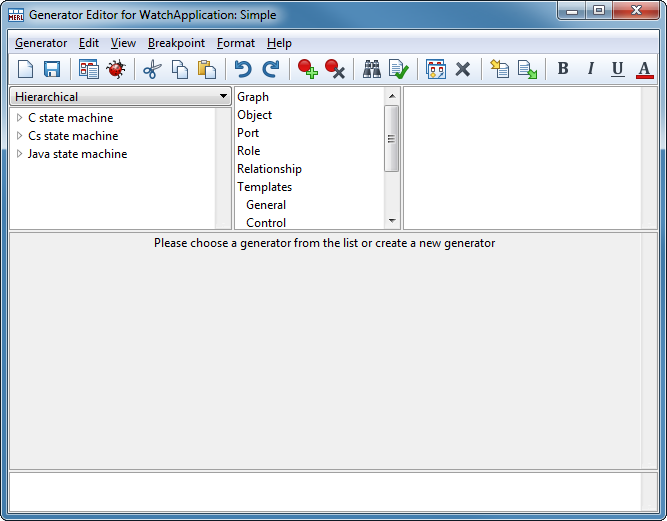Open the Breakpoint menu
The height and width of the screenshot is (521, 667).
click(176, 43)
